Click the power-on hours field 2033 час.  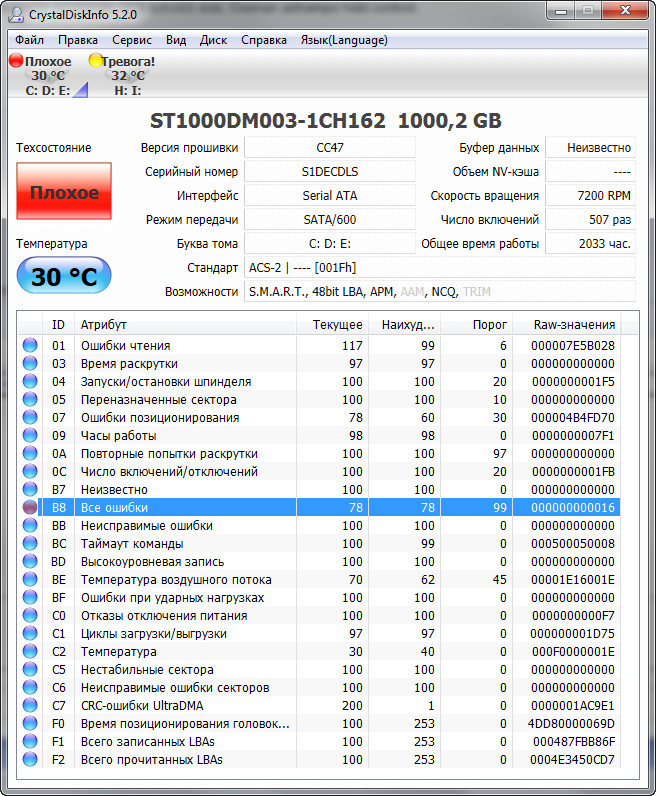[x=591, y=244]
